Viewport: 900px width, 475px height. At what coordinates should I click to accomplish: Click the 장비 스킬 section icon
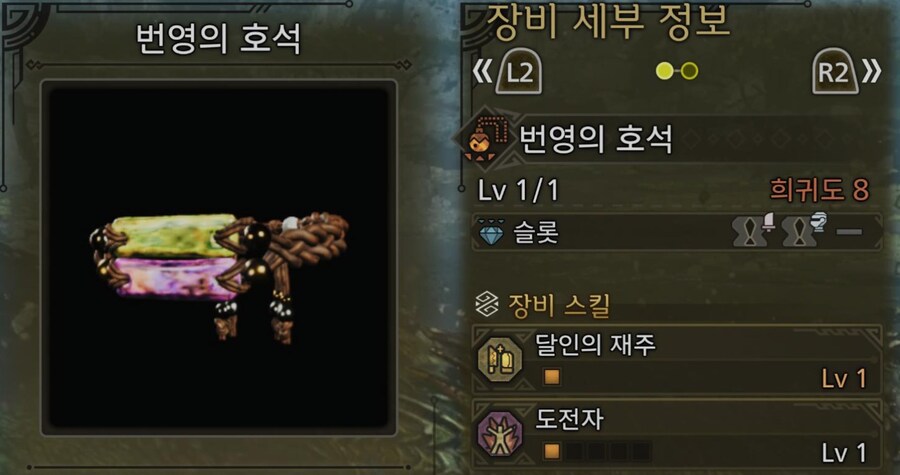487,305
